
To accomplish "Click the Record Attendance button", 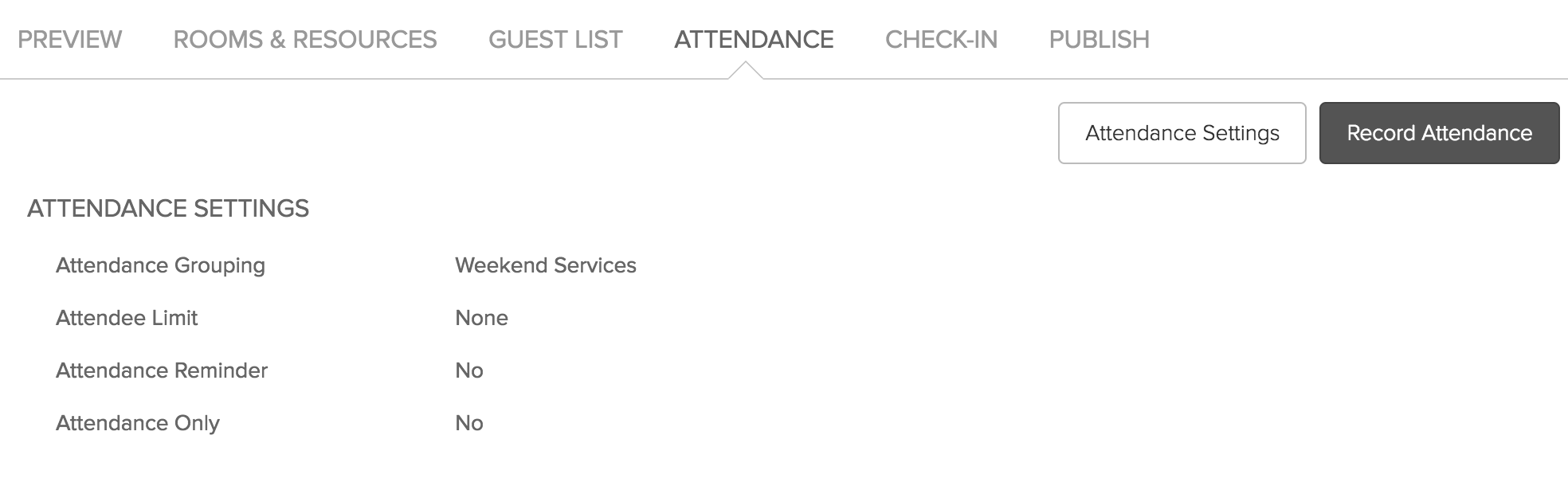I will pos(1438,133).
